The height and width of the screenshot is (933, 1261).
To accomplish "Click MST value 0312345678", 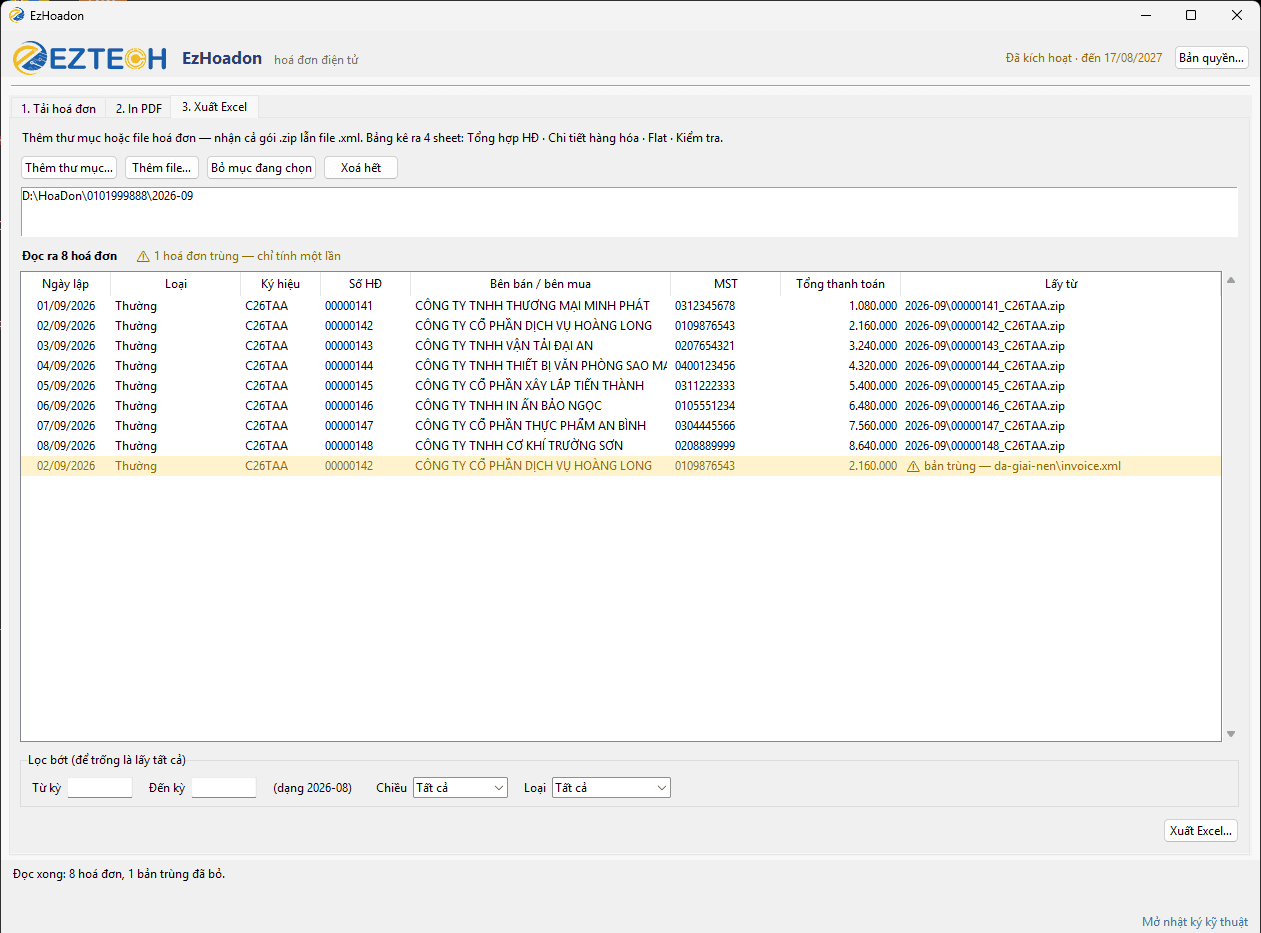I will (705, 306).
